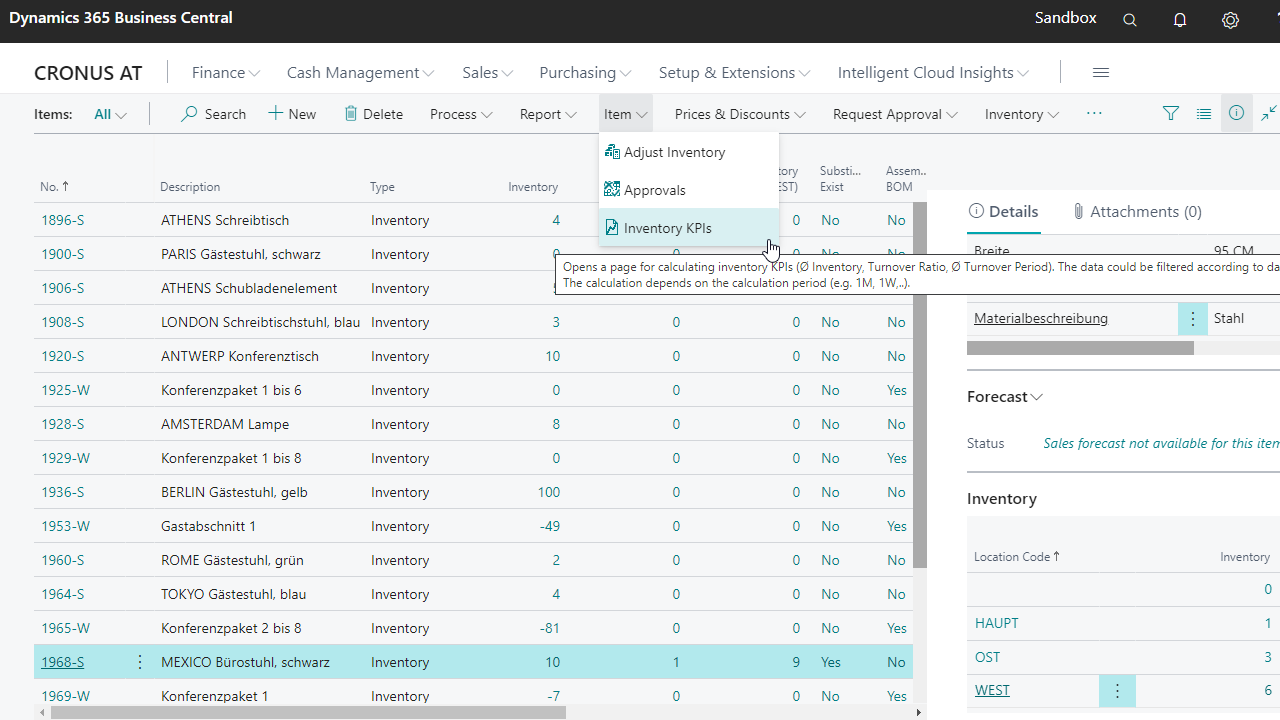The width and height of the screenshot is (1280, 720).
Task: Click the Delete trash can action
Action: click(x=373, y=114)
